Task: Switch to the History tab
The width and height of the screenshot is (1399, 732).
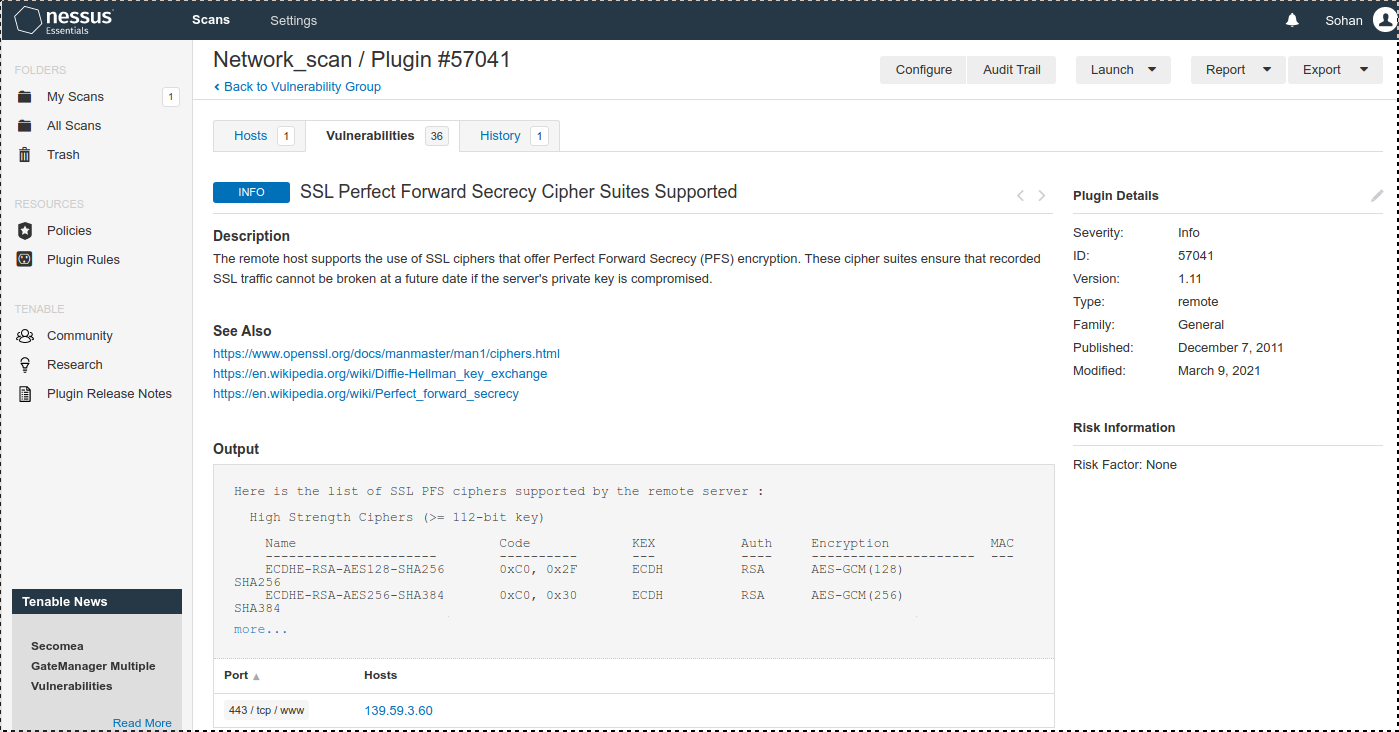Action: tap(500, 136)
